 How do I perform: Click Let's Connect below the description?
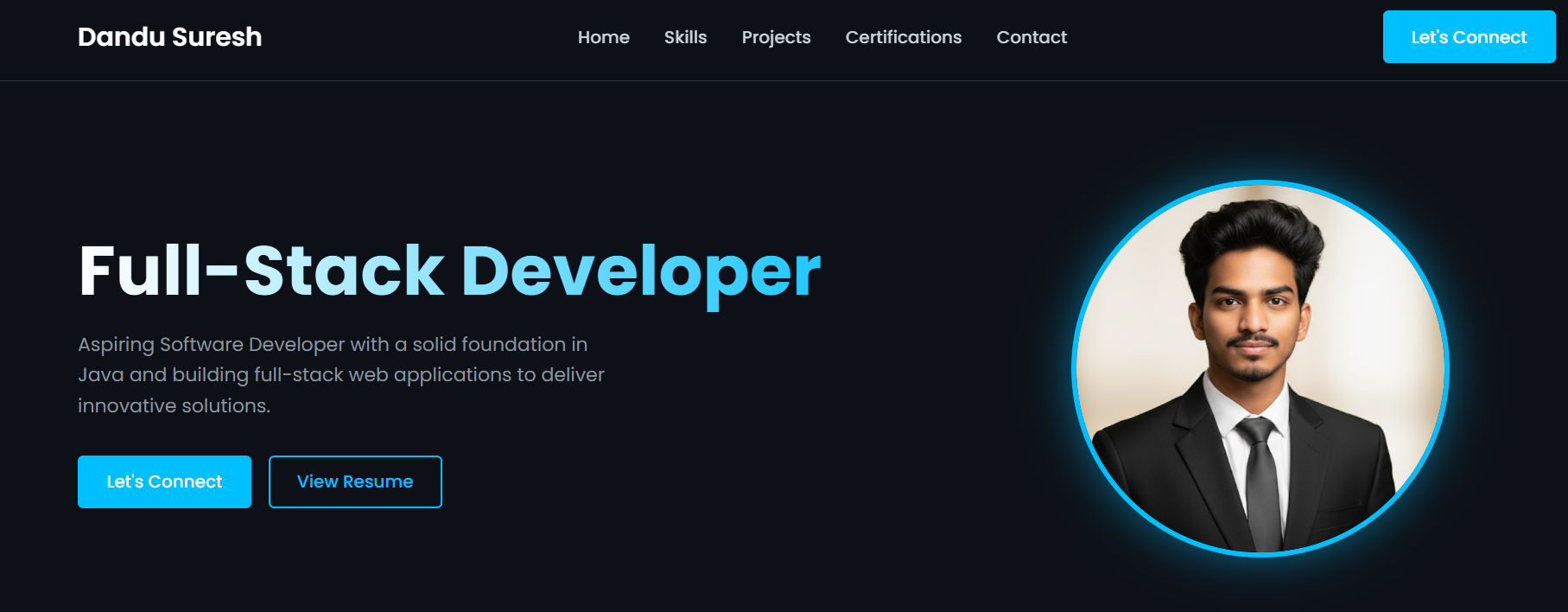point(164,481)
